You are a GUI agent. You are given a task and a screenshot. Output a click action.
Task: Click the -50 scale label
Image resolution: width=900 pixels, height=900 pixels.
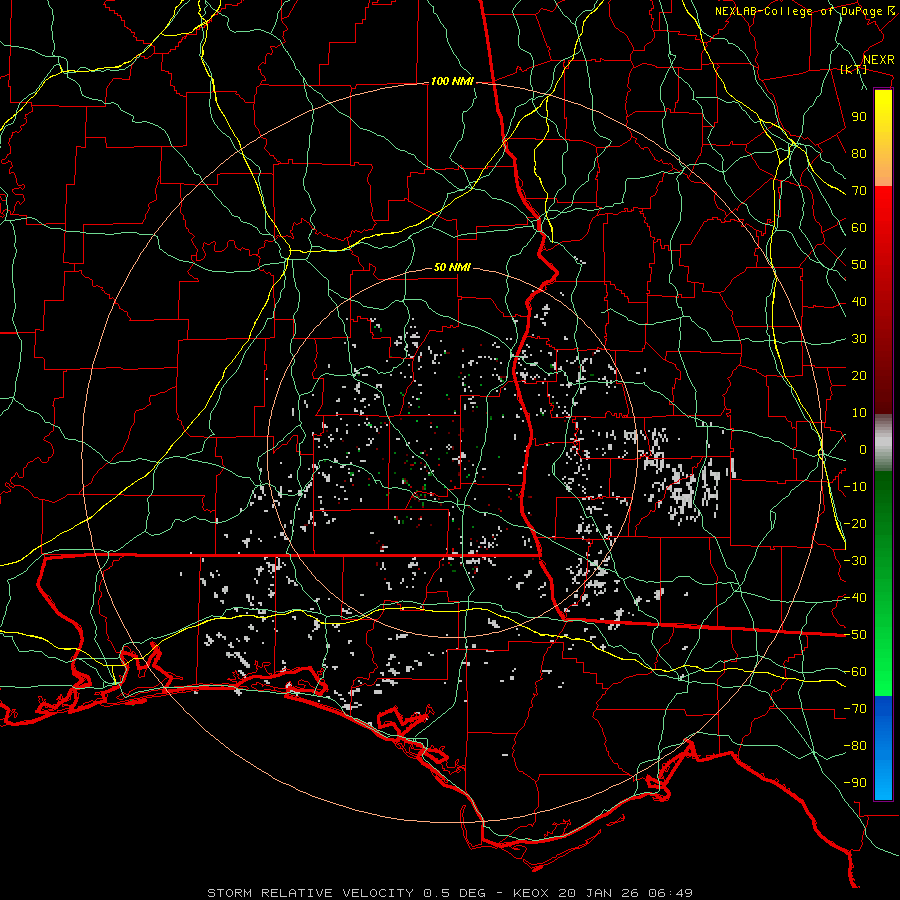click(855, 635)
